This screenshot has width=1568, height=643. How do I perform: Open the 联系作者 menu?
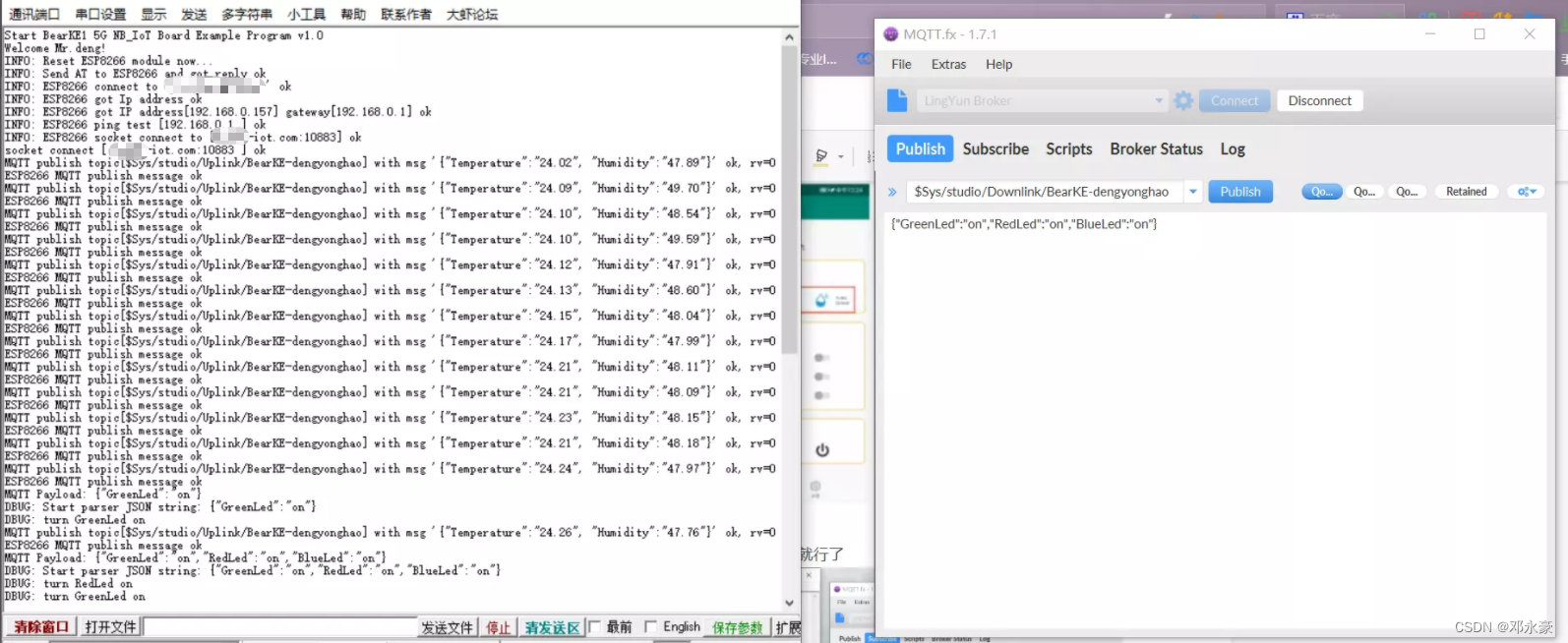click(406, 14)
